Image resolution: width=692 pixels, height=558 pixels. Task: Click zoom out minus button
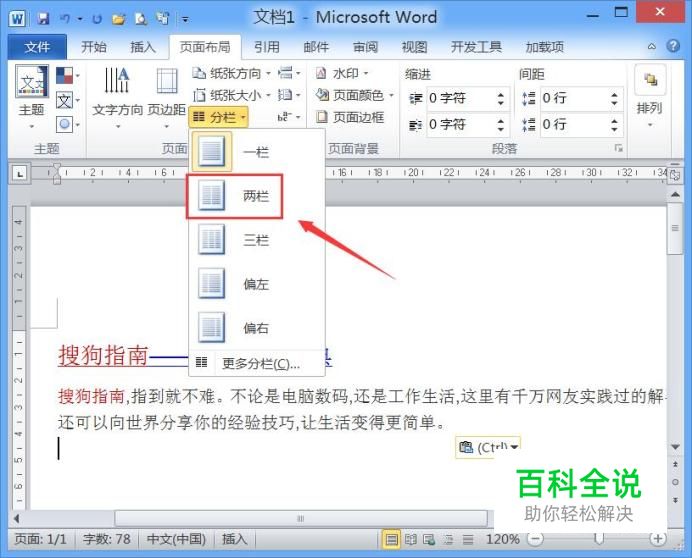[x=535, y=539]
